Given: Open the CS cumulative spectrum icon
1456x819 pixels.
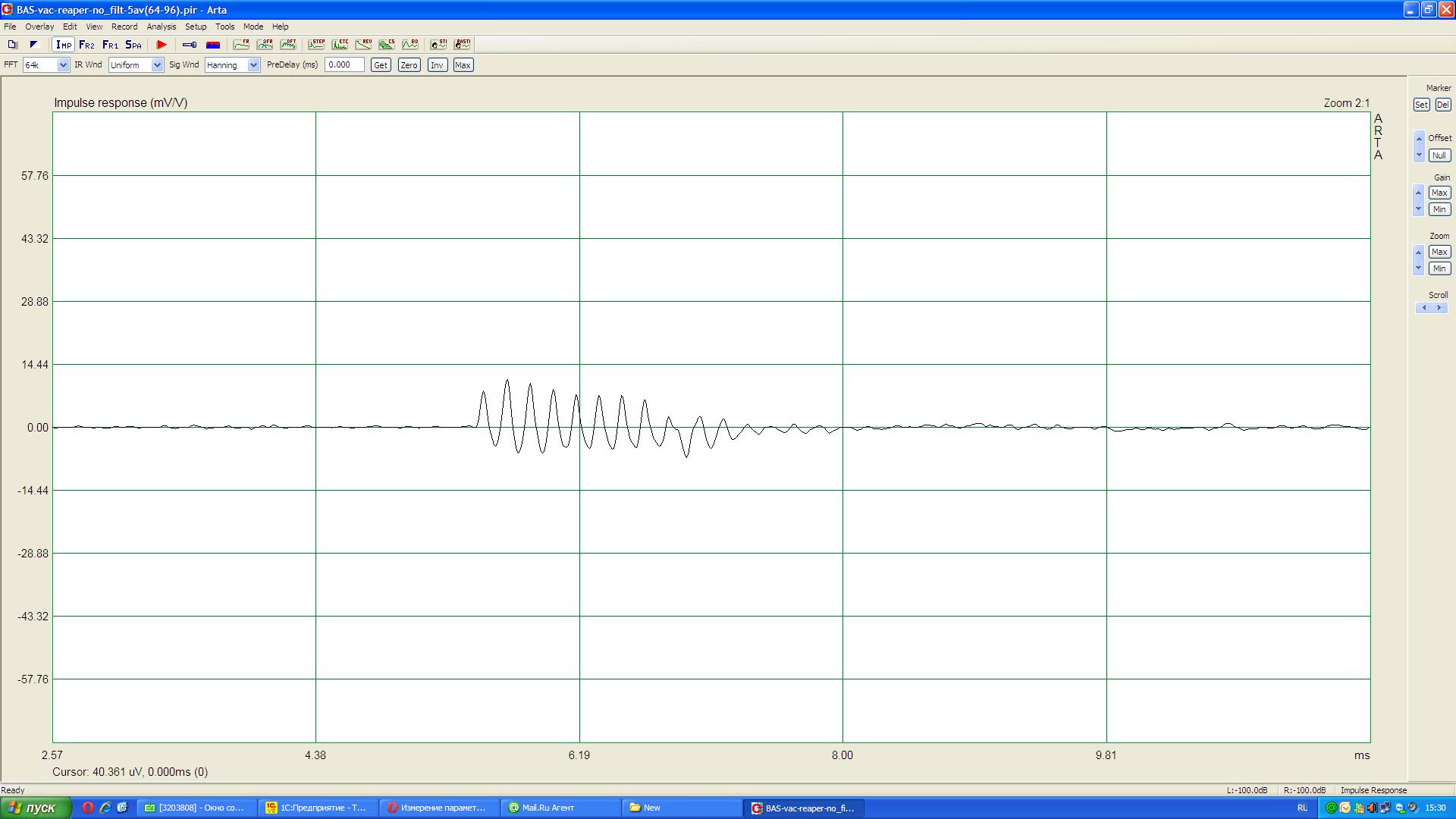Looking at the screenshot, I should (x=387, y=45).
